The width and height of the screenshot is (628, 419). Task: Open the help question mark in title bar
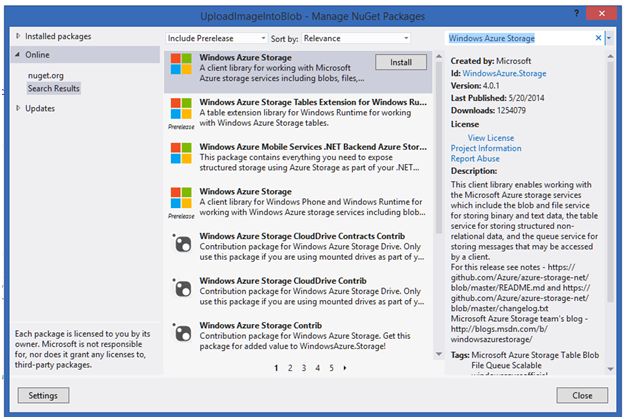(x=576, y=13)
